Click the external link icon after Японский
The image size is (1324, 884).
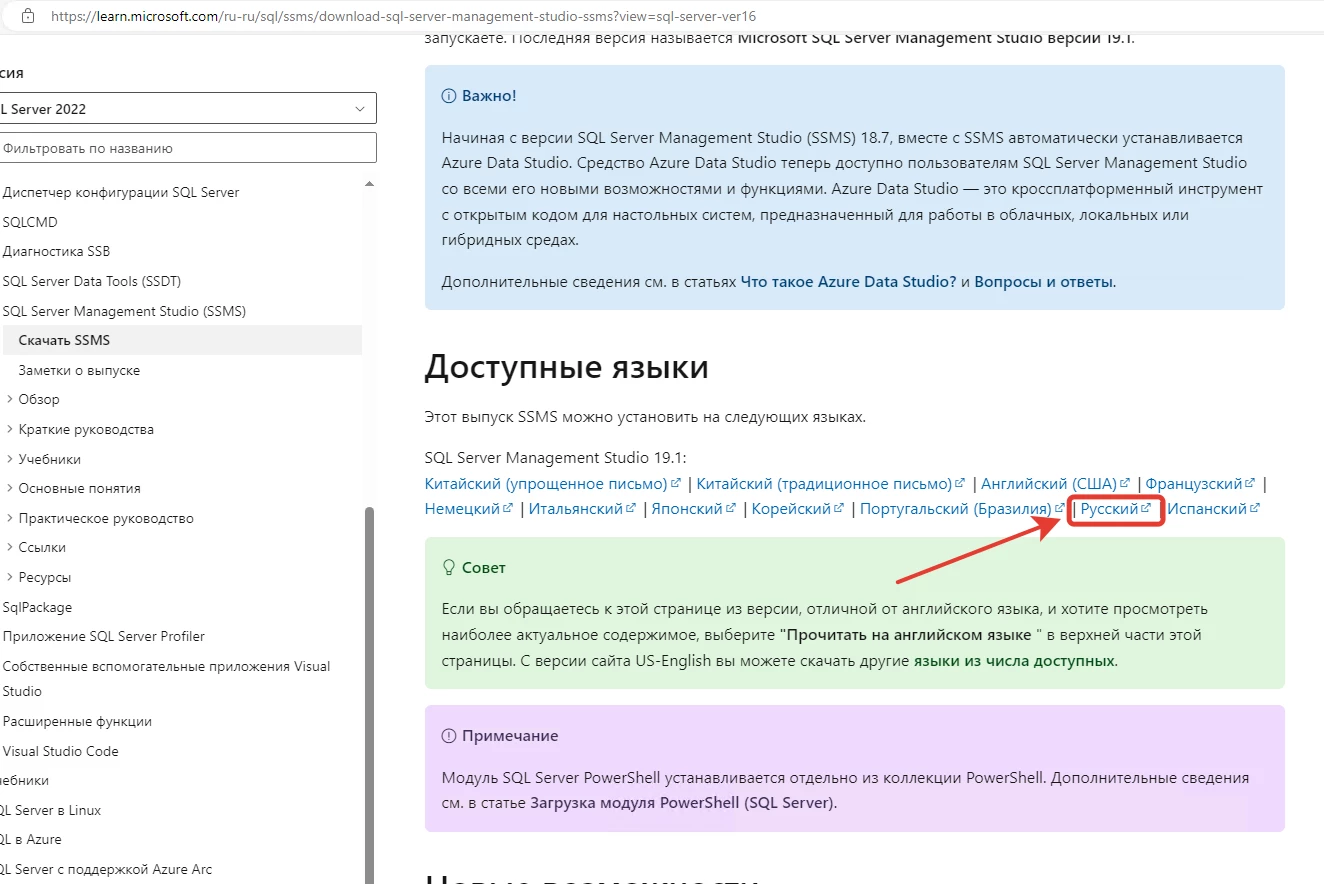[730, 508]
